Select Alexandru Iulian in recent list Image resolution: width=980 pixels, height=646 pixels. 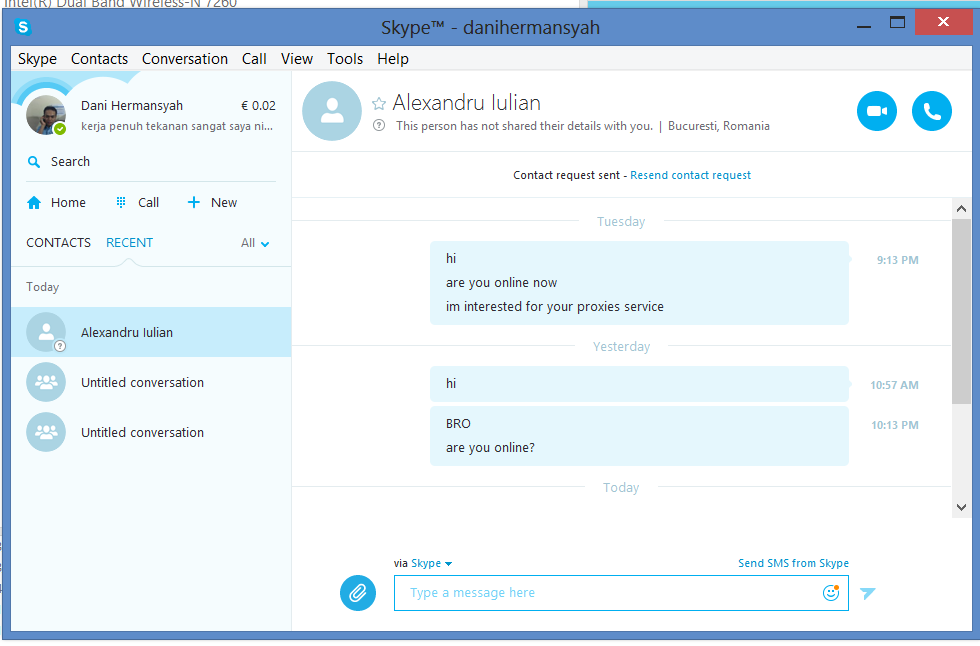151,332
